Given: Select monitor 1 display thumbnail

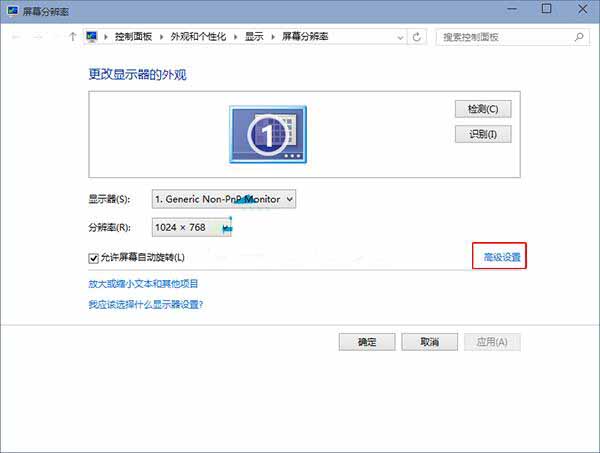Looking at the screenshot, I should coord(268,134).
